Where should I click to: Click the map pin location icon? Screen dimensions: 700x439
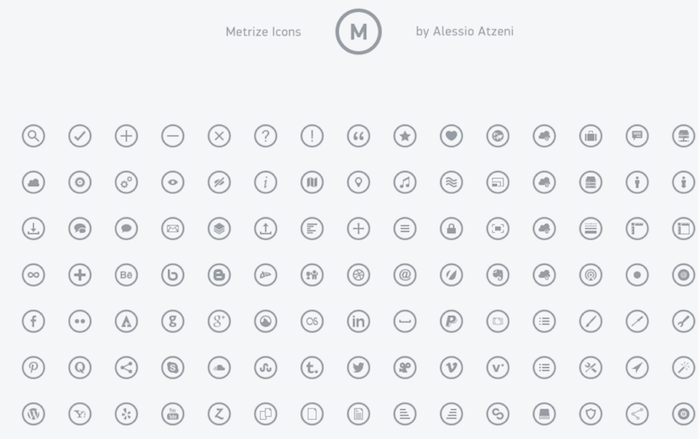[x=358, y=182]
